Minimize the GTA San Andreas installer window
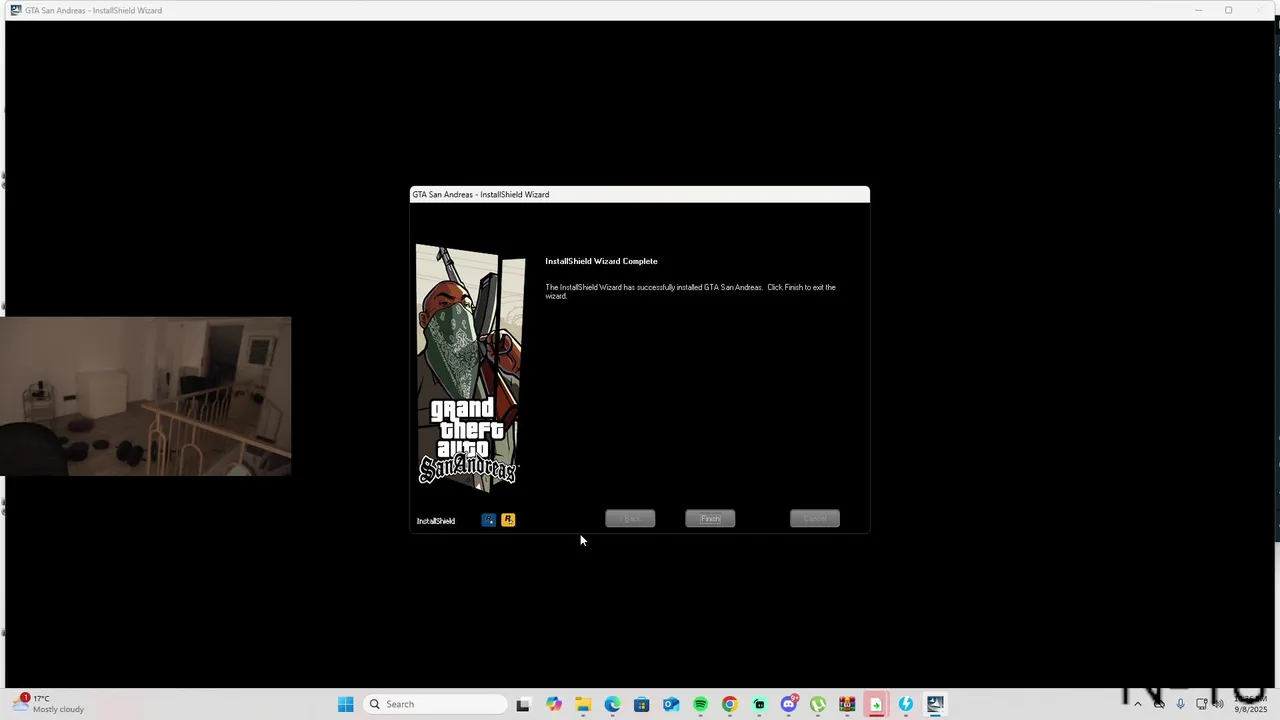The width and height of the screenshot is (1280, 720). coord(1198,10)
